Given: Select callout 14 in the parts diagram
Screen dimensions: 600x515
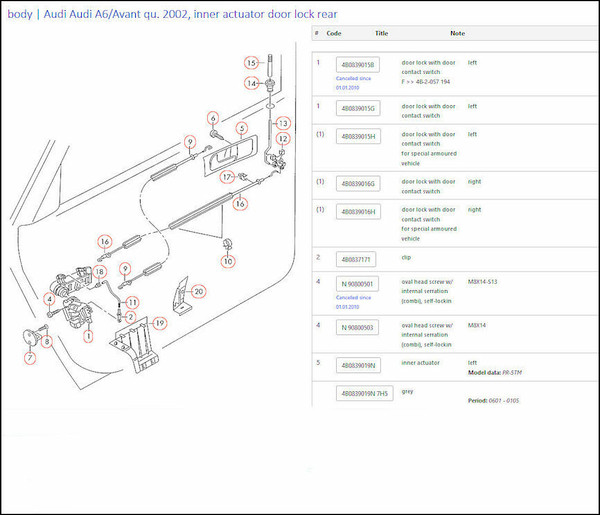Looking at the screenshot, I should 253,83.
